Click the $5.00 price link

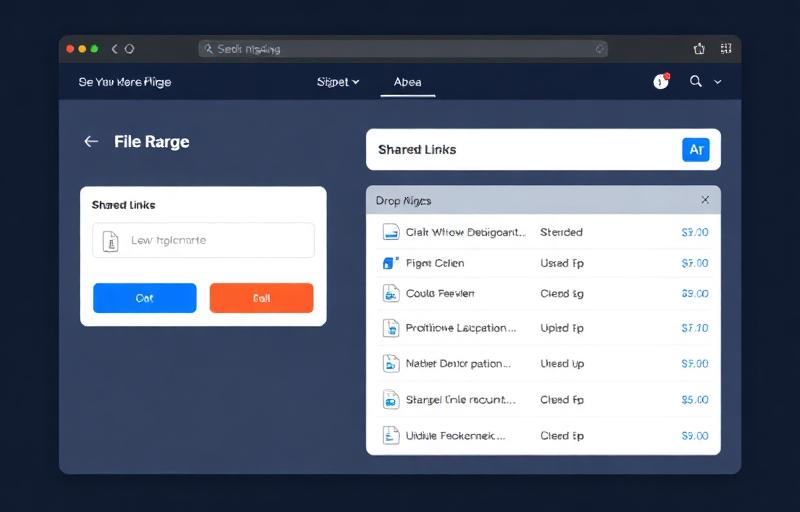[x=695, y=399]
